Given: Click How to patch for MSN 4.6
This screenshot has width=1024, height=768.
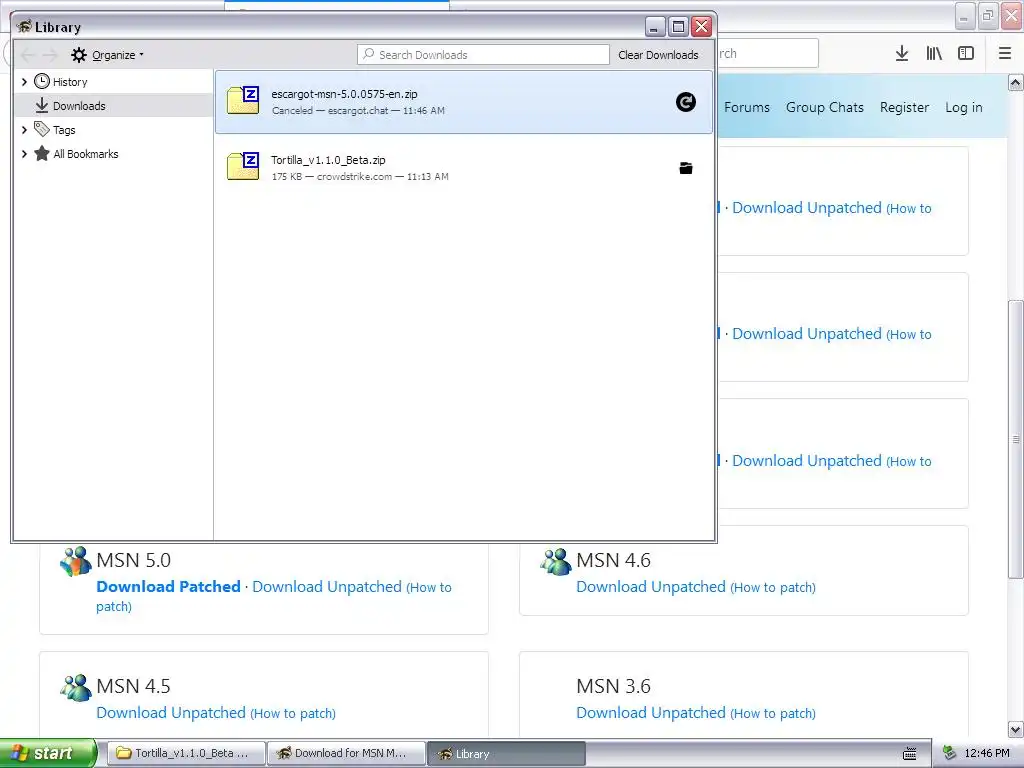Looking at the screenshot, I should pos(773,587).
